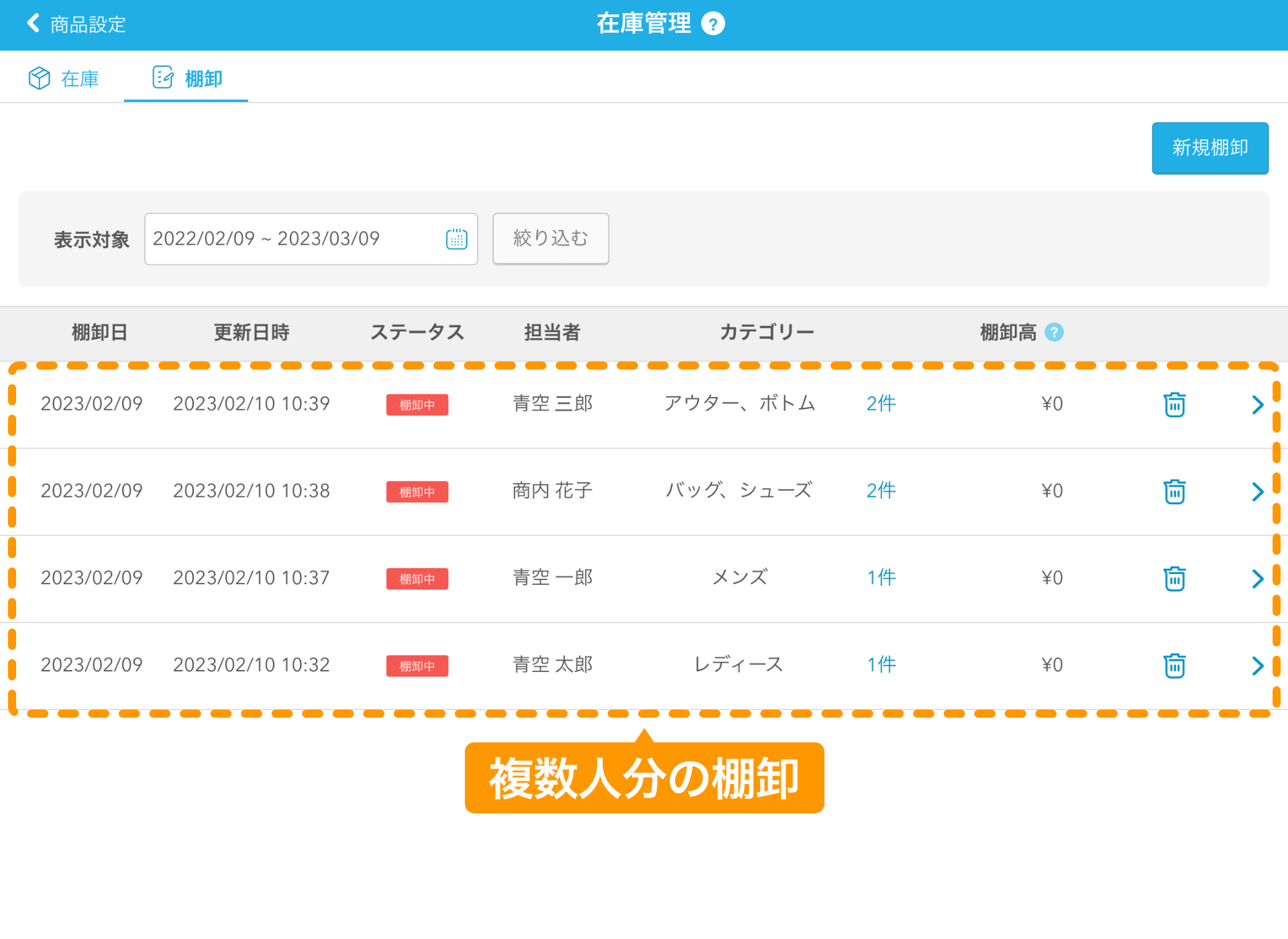Click the timestamp 2023/02/10 10:39
The width and height of the screenshot is (1288, 939).
[252, 404]
